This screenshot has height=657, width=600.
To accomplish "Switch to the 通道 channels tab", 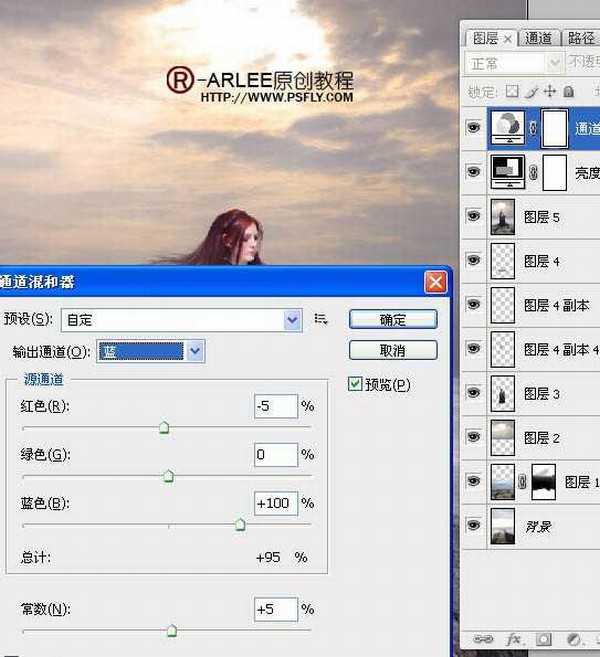I will click(x=538, y=39).
